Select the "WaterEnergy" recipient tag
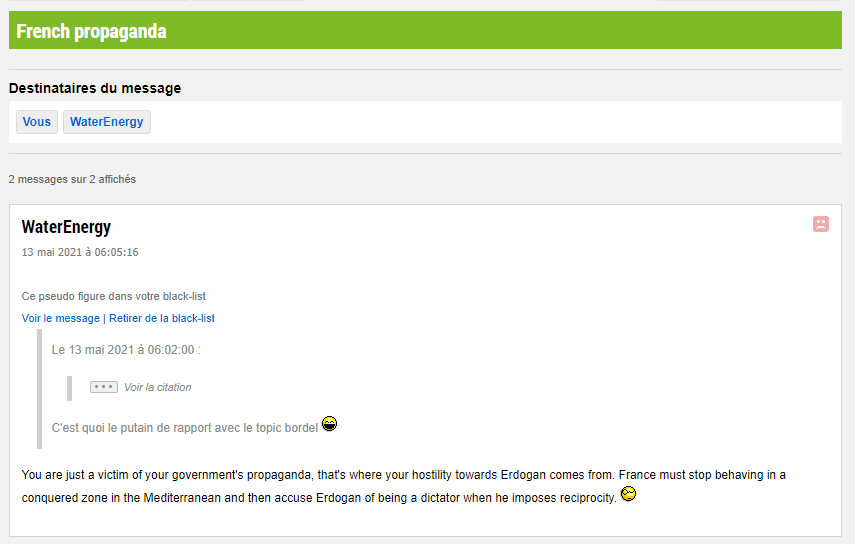 tap(107, 122)
